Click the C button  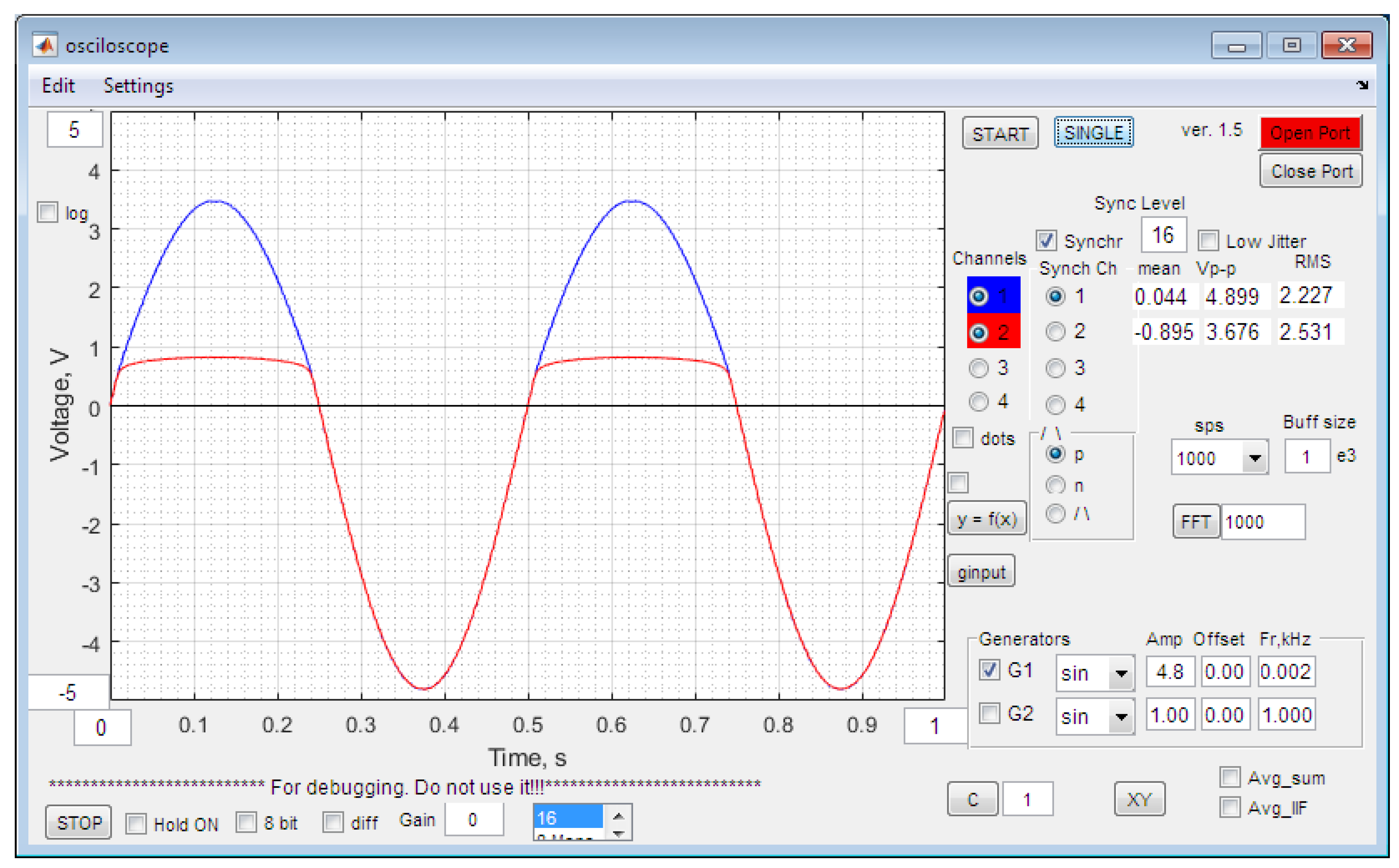(972, 798)
